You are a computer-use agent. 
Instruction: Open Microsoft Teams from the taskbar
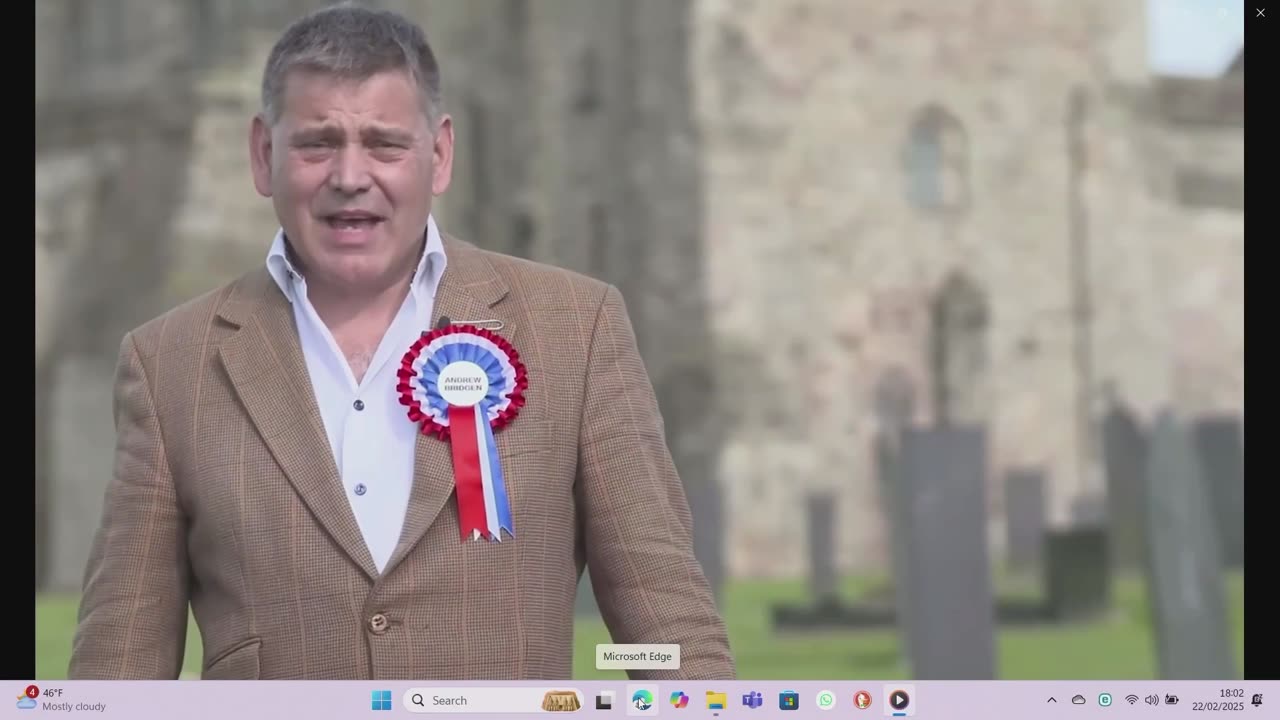coord(752,700)
